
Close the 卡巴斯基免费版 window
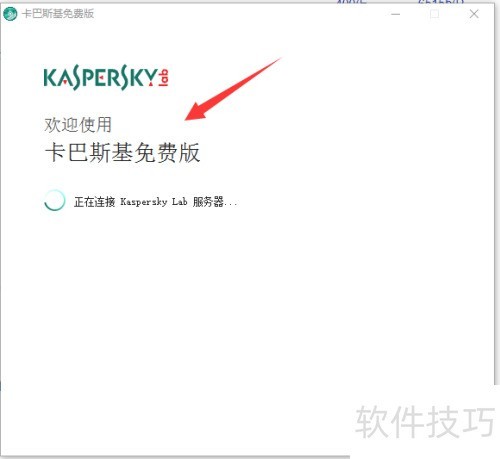tap(474, 14)
